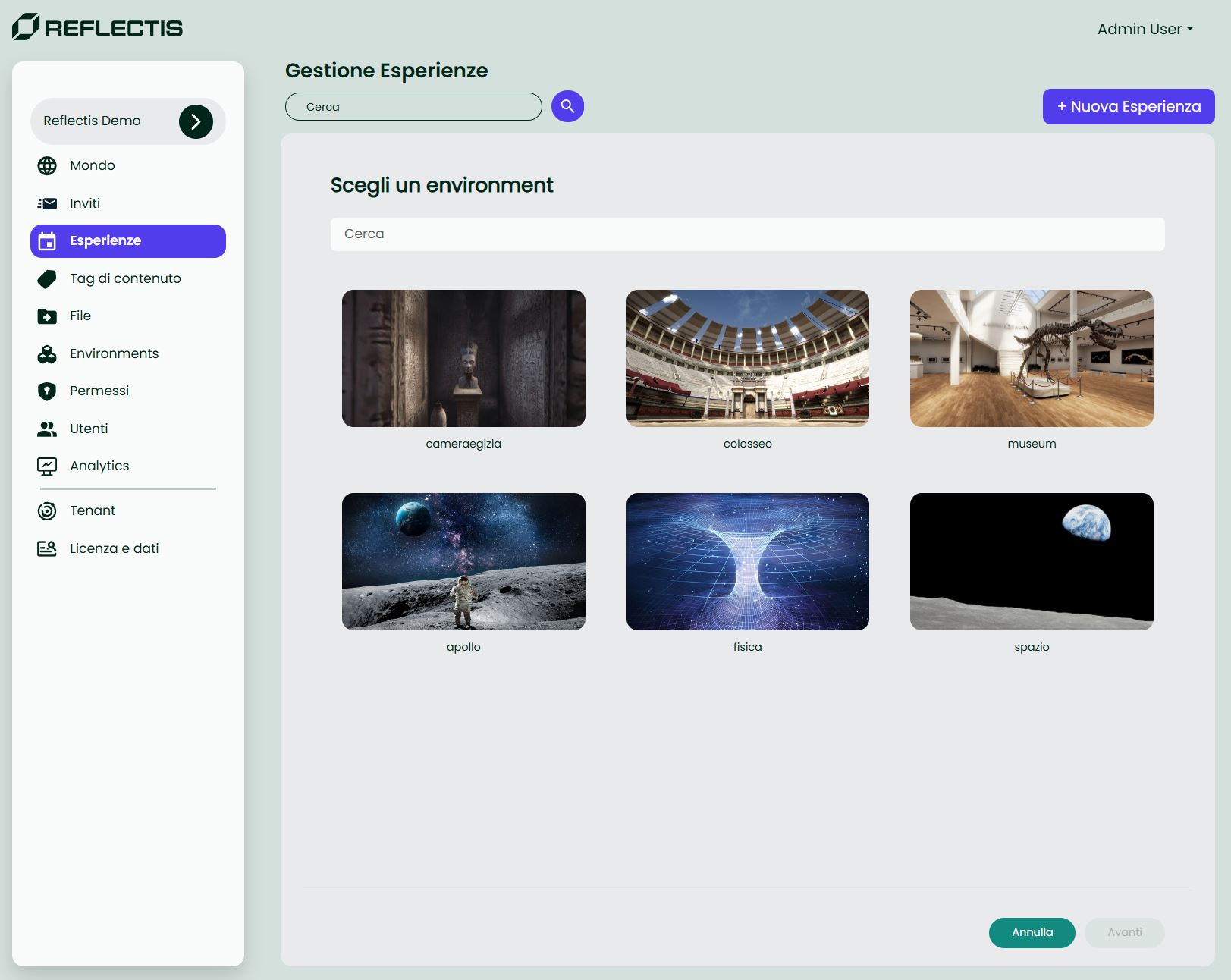Expand the Admin User dropdown
The width and height of the screenshot is (1231, 980).
tap(1144, 29)
